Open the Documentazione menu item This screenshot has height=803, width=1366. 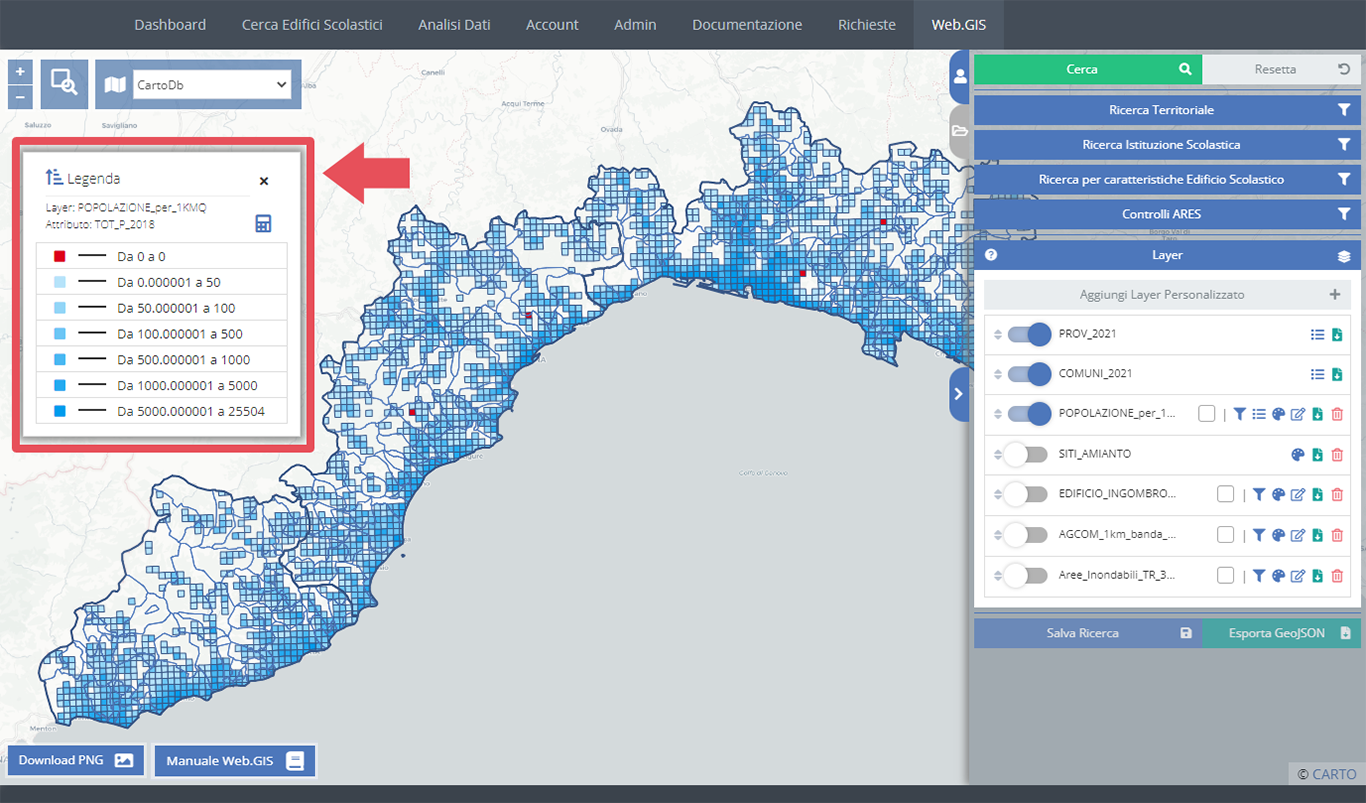(x=747, y=24)
